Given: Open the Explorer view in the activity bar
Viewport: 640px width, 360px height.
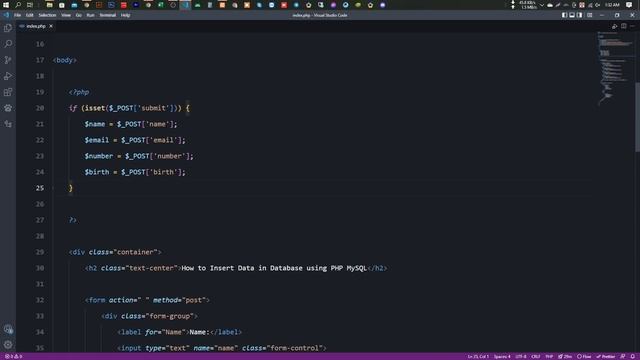Looking at the screenshot, I should pyautogui.click(x=8, y=28).
